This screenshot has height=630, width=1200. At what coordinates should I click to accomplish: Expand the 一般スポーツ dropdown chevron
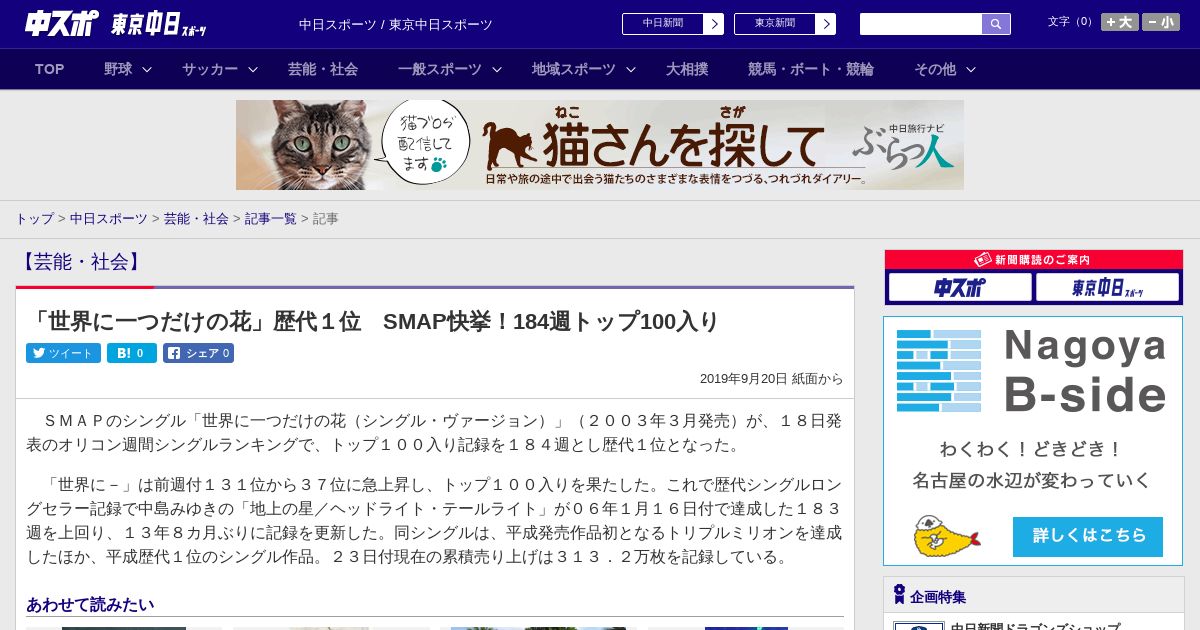(497, 69)
